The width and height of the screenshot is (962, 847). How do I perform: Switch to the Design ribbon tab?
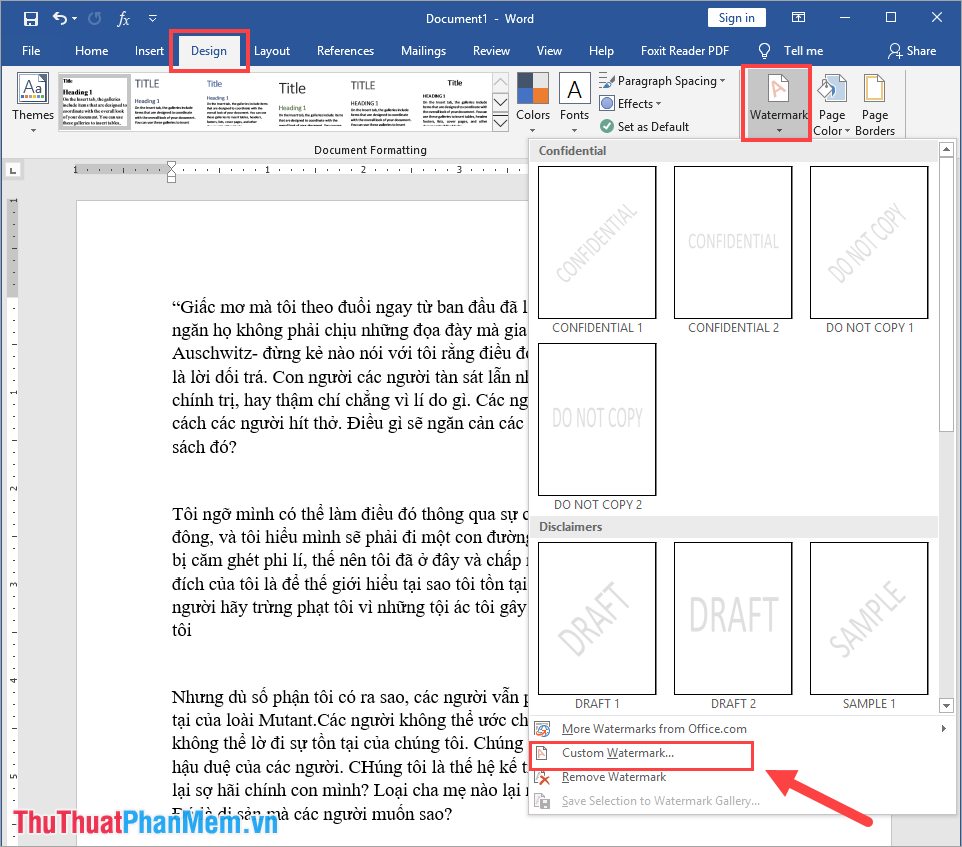208,50
